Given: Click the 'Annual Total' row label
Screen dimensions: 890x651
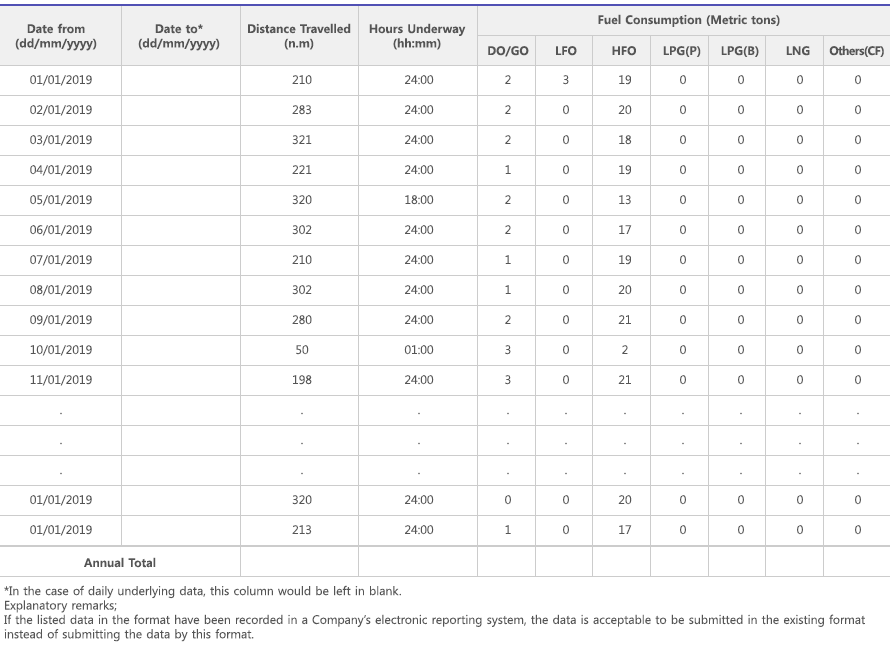Looking at the screenshot, I should click(120, 563).
